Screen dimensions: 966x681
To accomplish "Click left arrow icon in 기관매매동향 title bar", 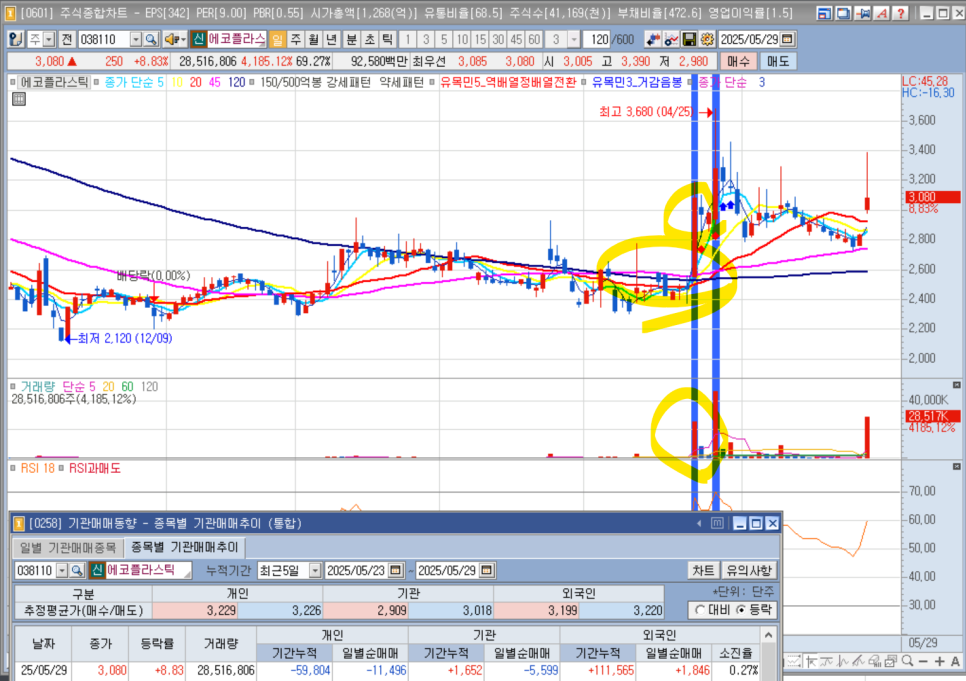I will pos(699,523).
